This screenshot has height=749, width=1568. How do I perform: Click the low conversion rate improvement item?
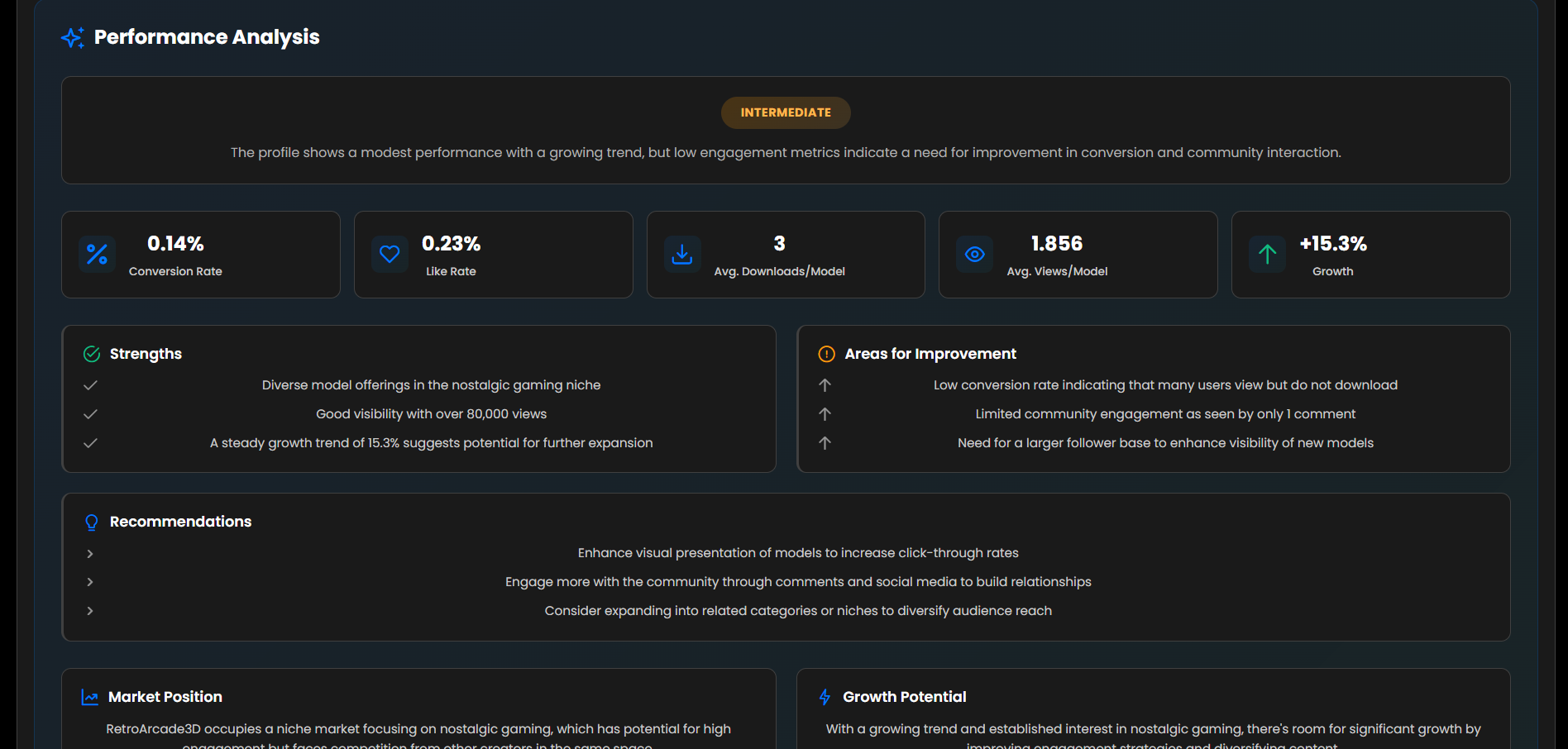(x=1165, y=384)
